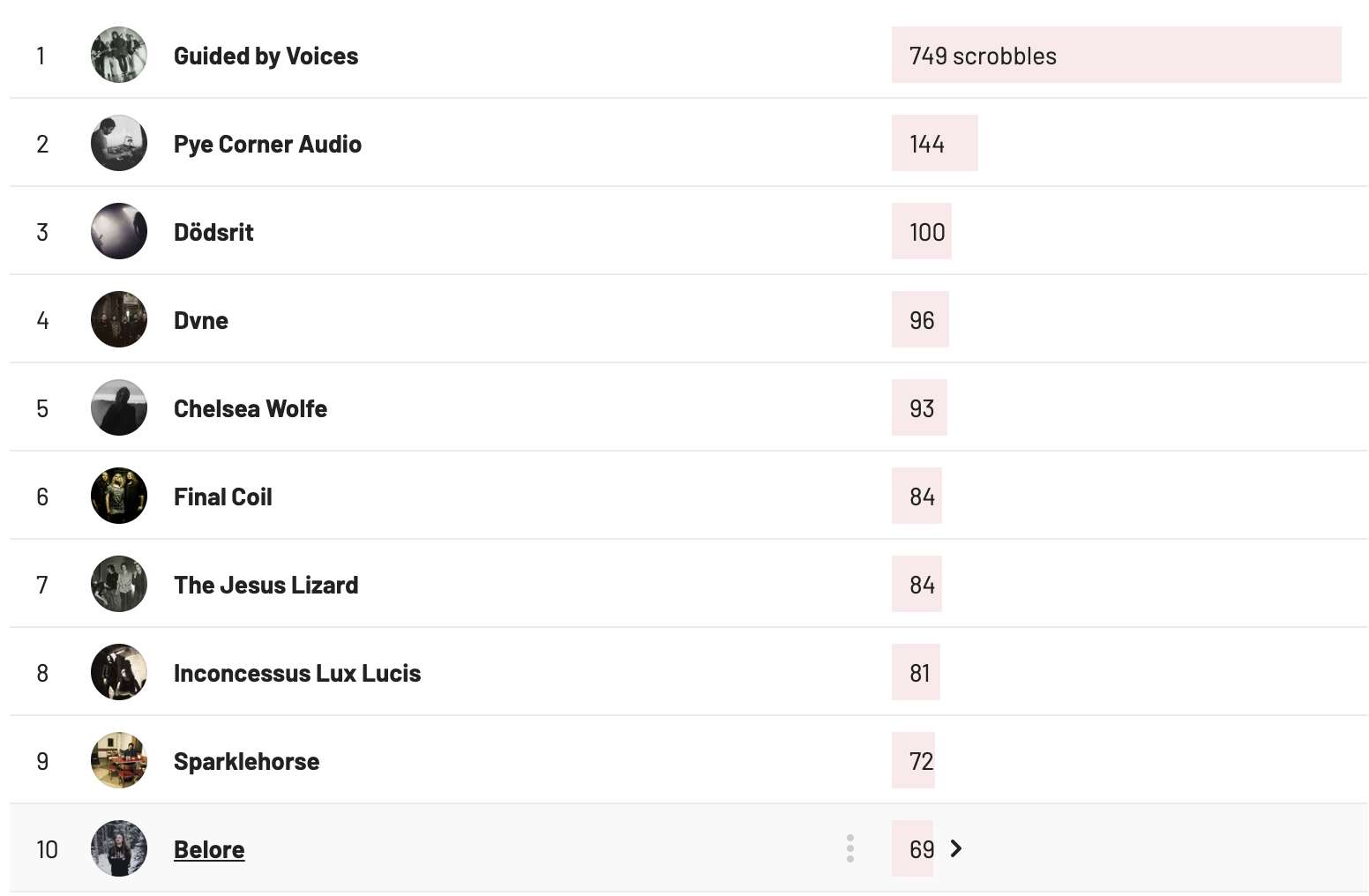Viewport: 1369px width, 896px height.
Task: Click the 100 scrobbles bar for Dödsrit
Action: coord(922,231)
